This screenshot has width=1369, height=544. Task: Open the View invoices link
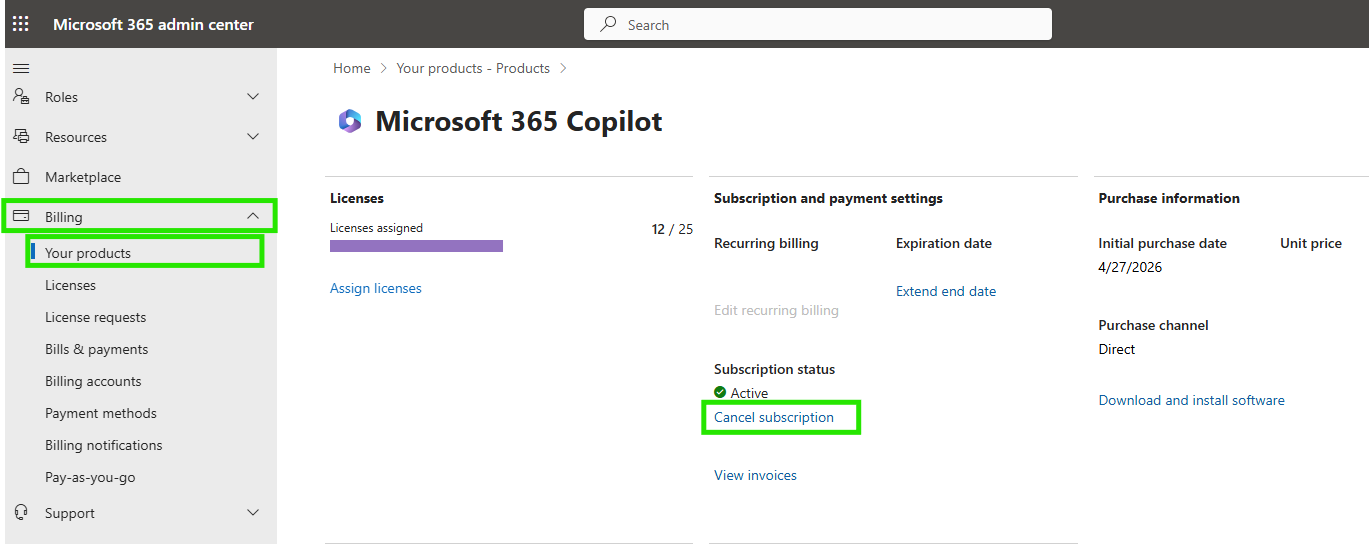(x=755, y=475)
